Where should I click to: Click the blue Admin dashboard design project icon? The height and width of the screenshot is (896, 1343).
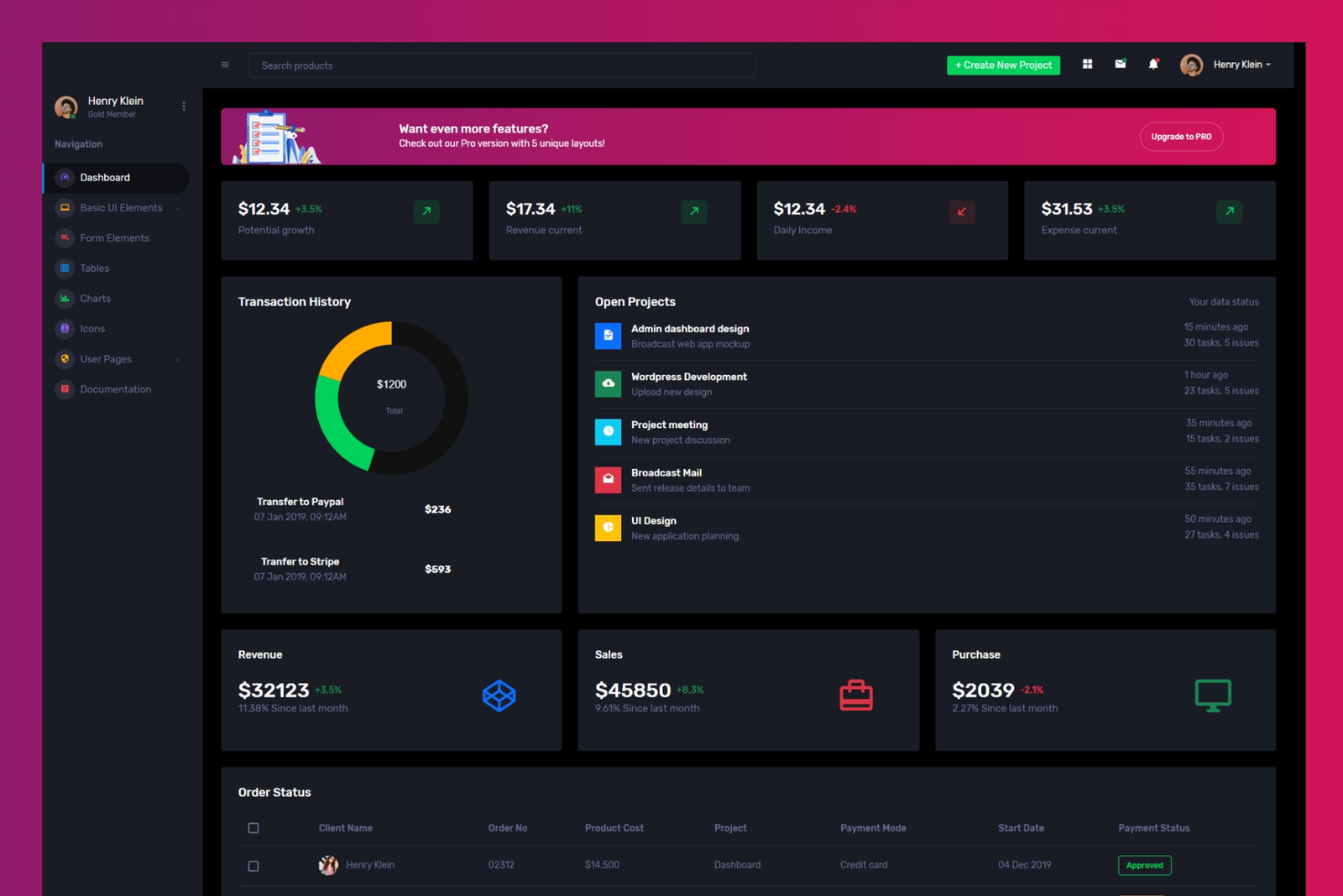(608, 336)
